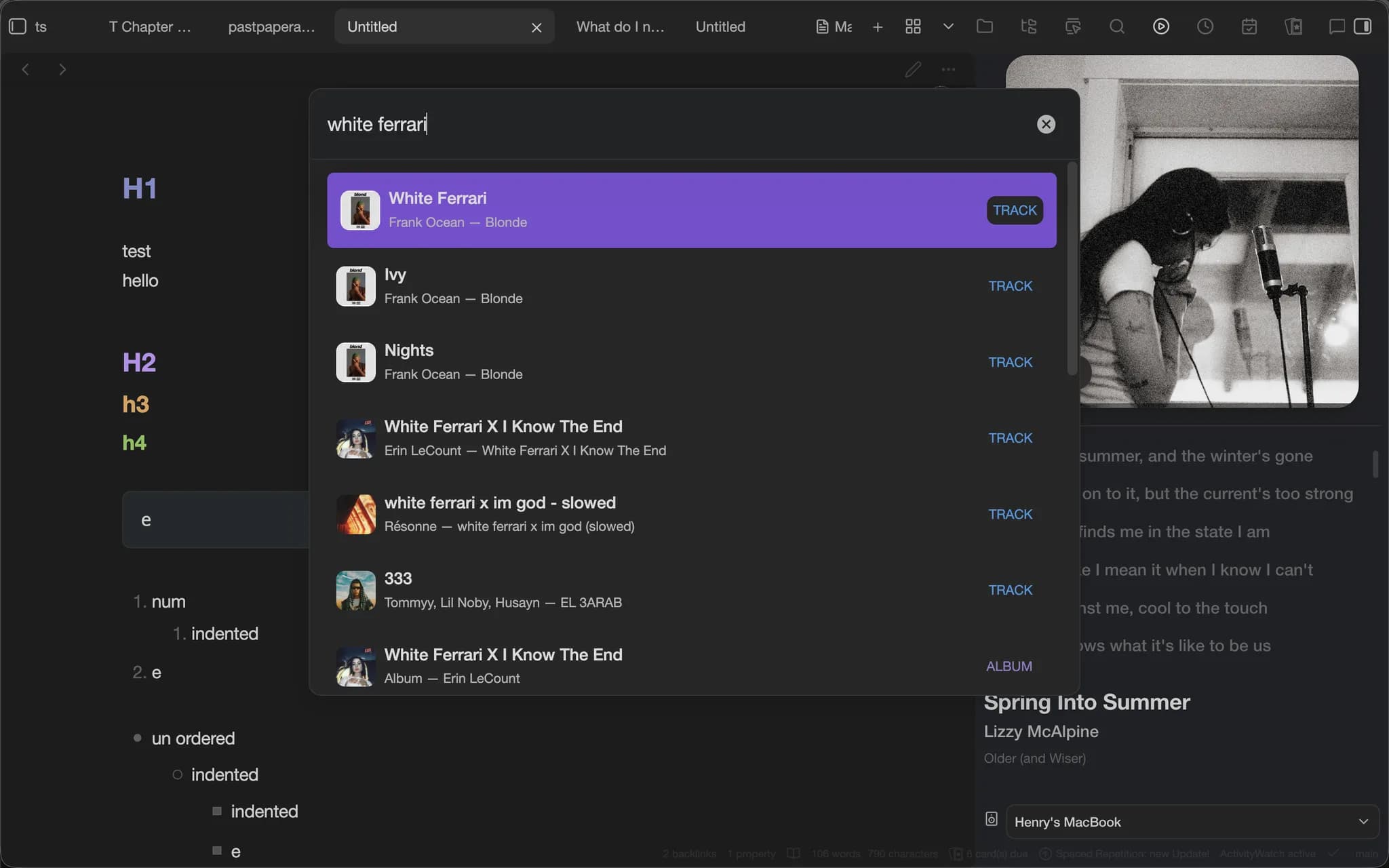1389x868 pixels.
Task: Select White Ferrari X I Know The End album
Action: [x=692, y=666]
